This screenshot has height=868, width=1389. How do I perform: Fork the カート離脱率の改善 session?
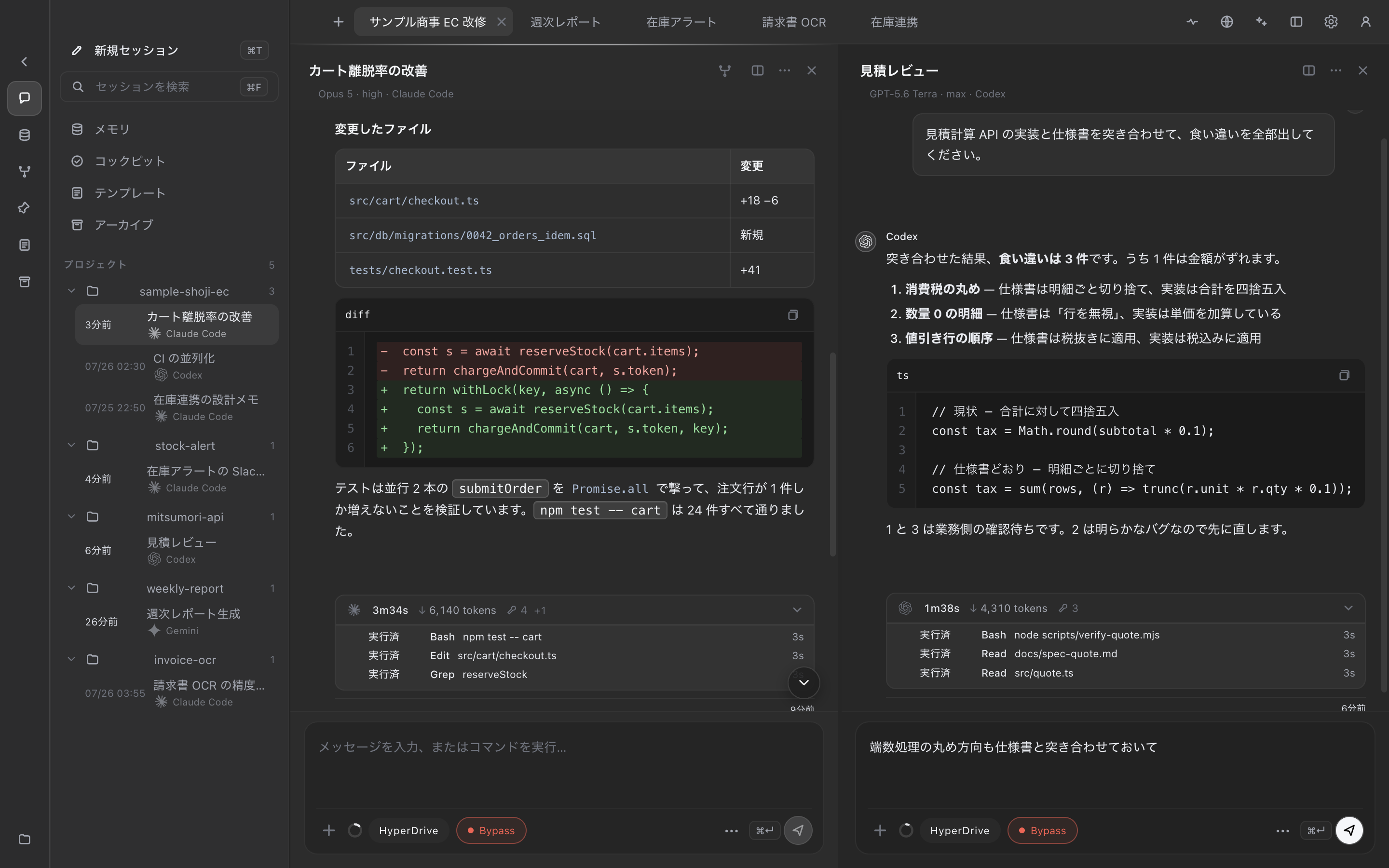click(x=725, y=70)
